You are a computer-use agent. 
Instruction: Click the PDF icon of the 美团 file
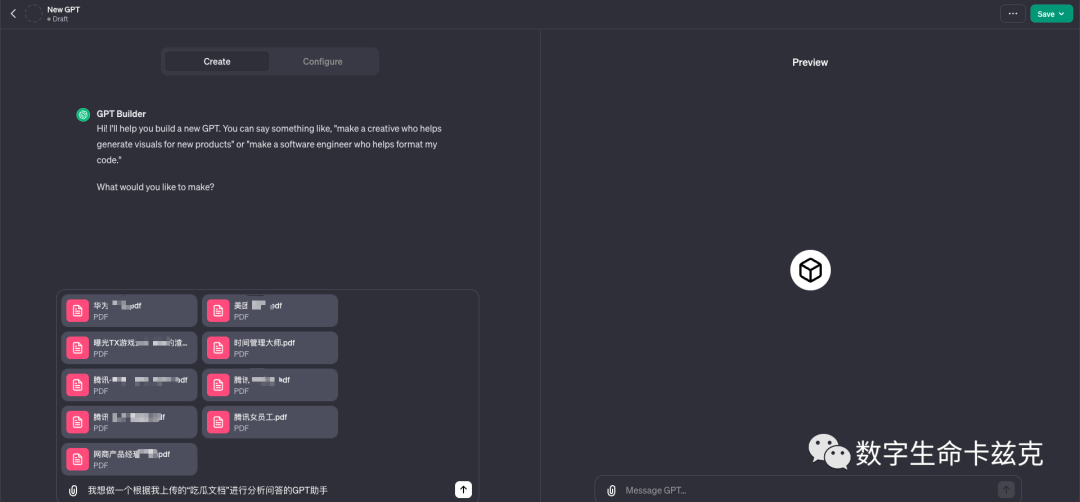[x=218, y=311]
